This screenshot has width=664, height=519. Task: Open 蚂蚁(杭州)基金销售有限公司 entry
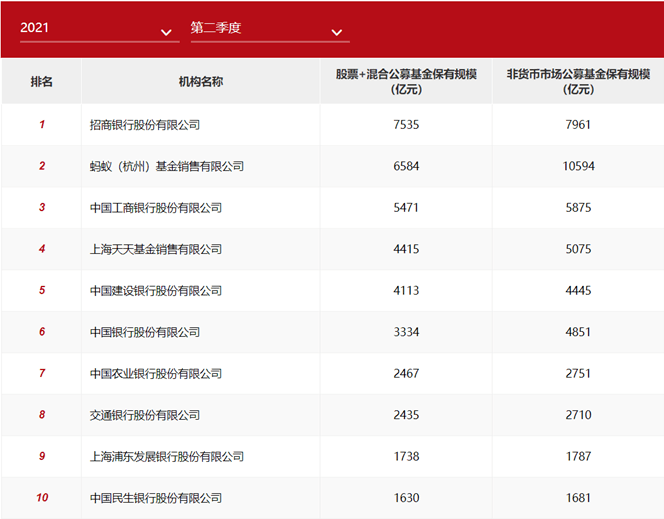tap(167, 166)
